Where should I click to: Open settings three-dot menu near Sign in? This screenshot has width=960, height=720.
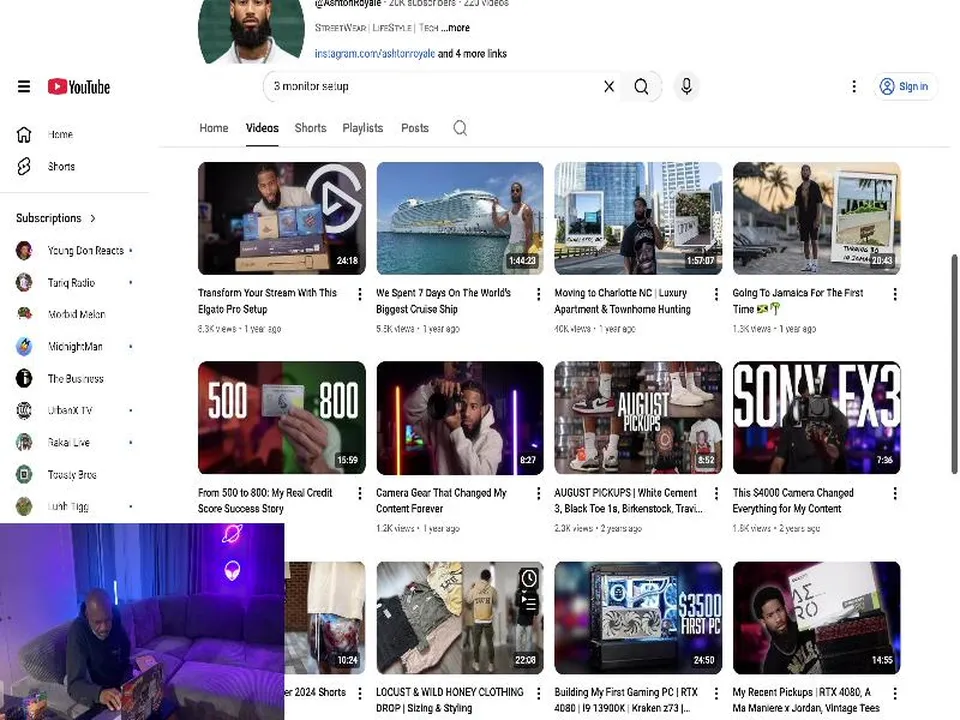854,86
